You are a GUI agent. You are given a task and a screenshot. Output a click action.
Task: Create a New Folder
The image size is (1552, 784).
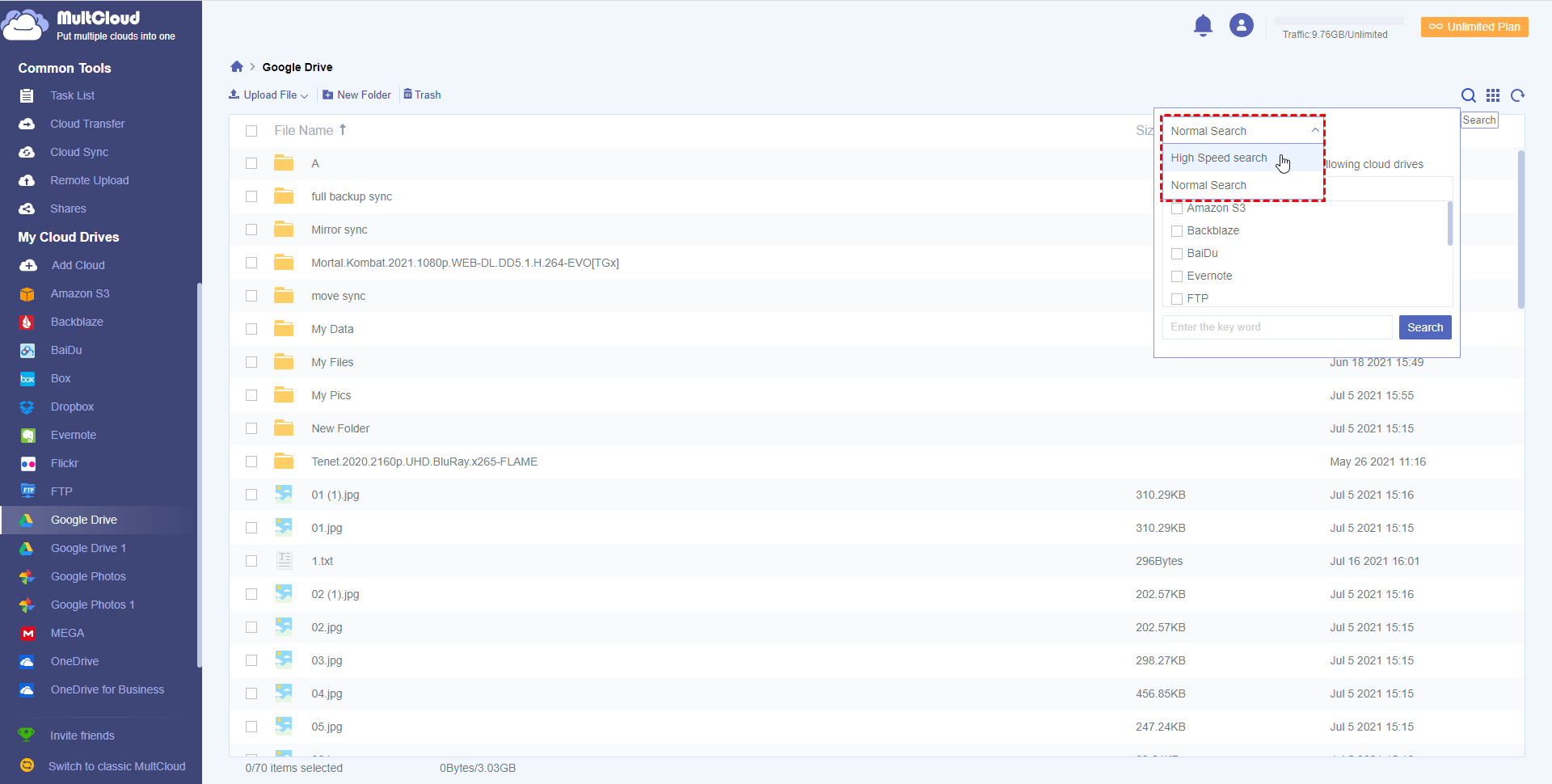click(356, 95)
